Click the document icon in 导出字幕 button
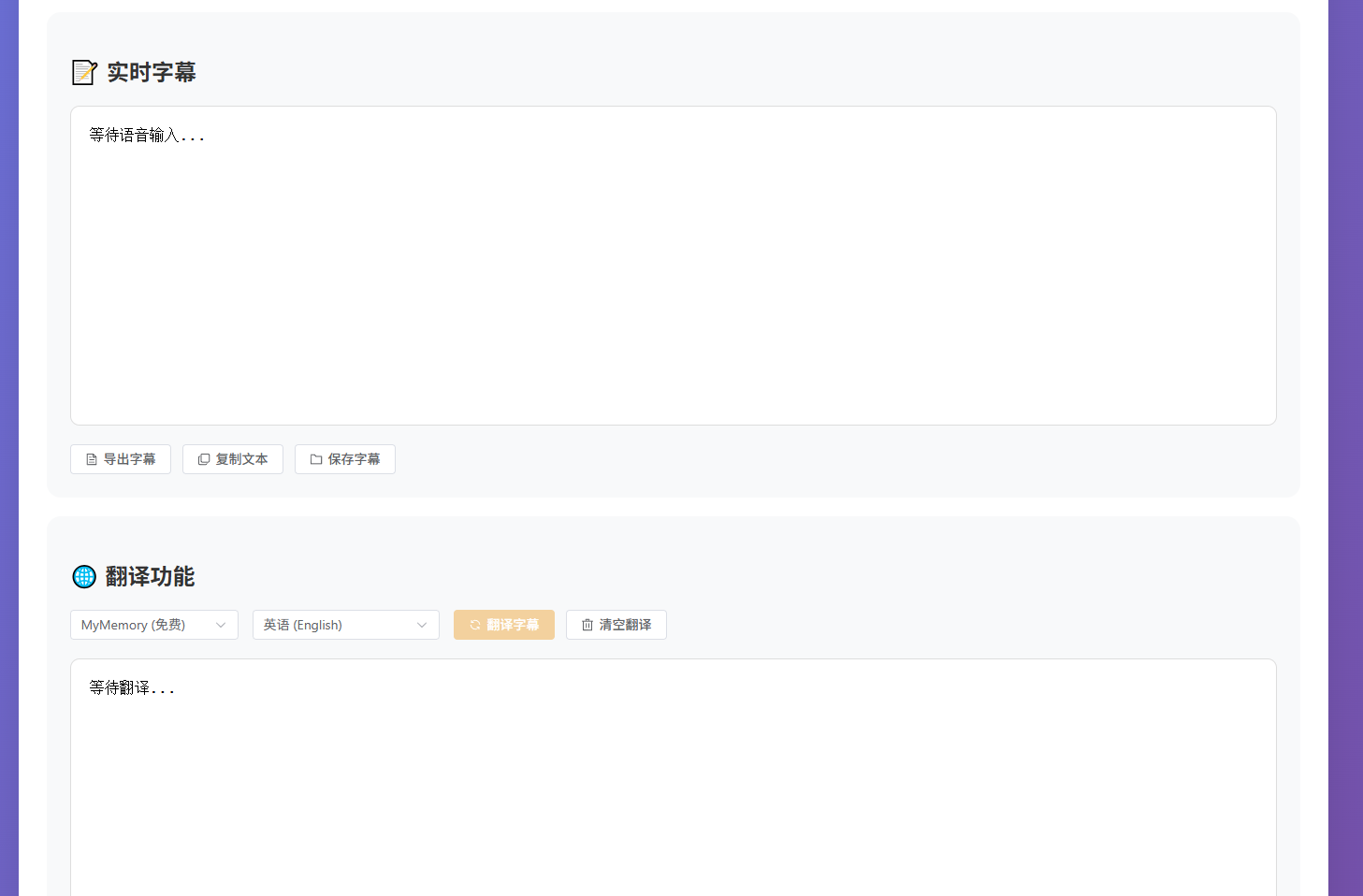The width and height of the screenshot is (1363, 896). [x=91, y=458]
